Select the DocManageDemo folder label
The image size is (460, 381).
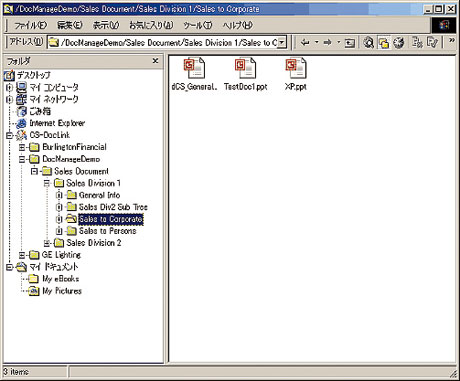[x=71, y=159]
